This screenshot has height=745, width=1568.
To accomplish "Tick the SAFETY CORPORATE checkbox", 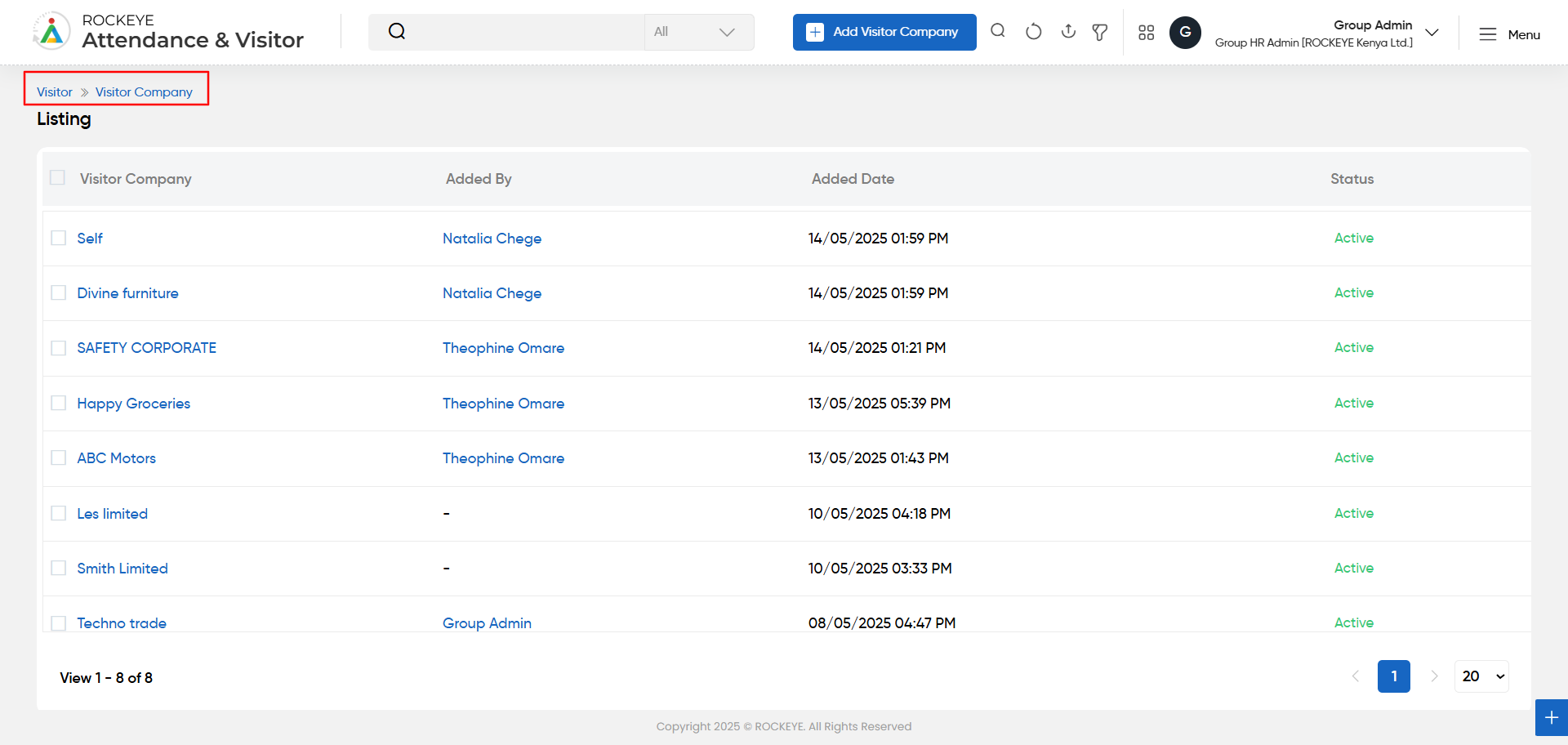I will point(58,348).
